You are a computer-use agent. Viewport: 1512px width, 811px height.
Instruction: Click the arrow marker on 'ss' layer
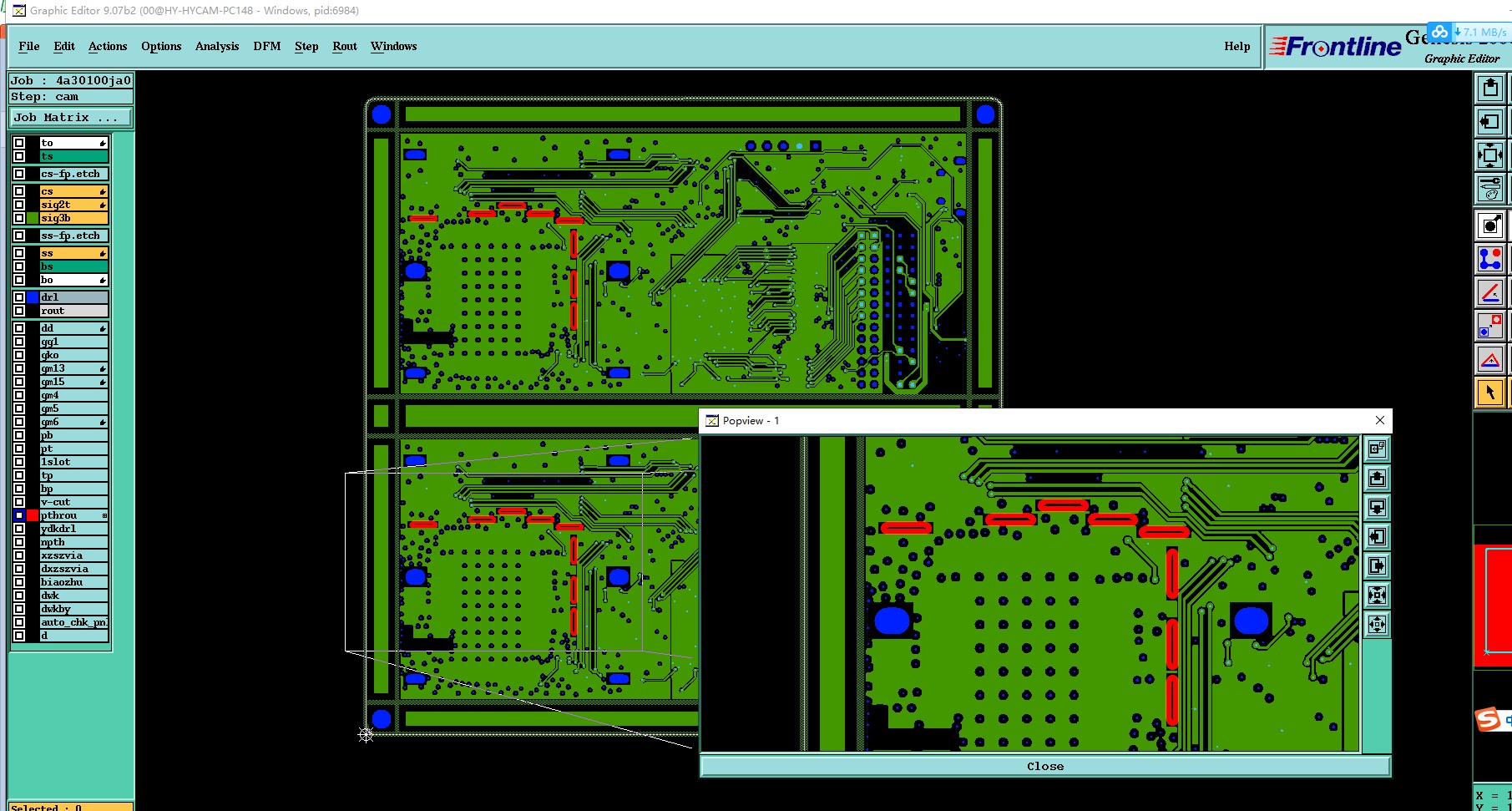103,253
